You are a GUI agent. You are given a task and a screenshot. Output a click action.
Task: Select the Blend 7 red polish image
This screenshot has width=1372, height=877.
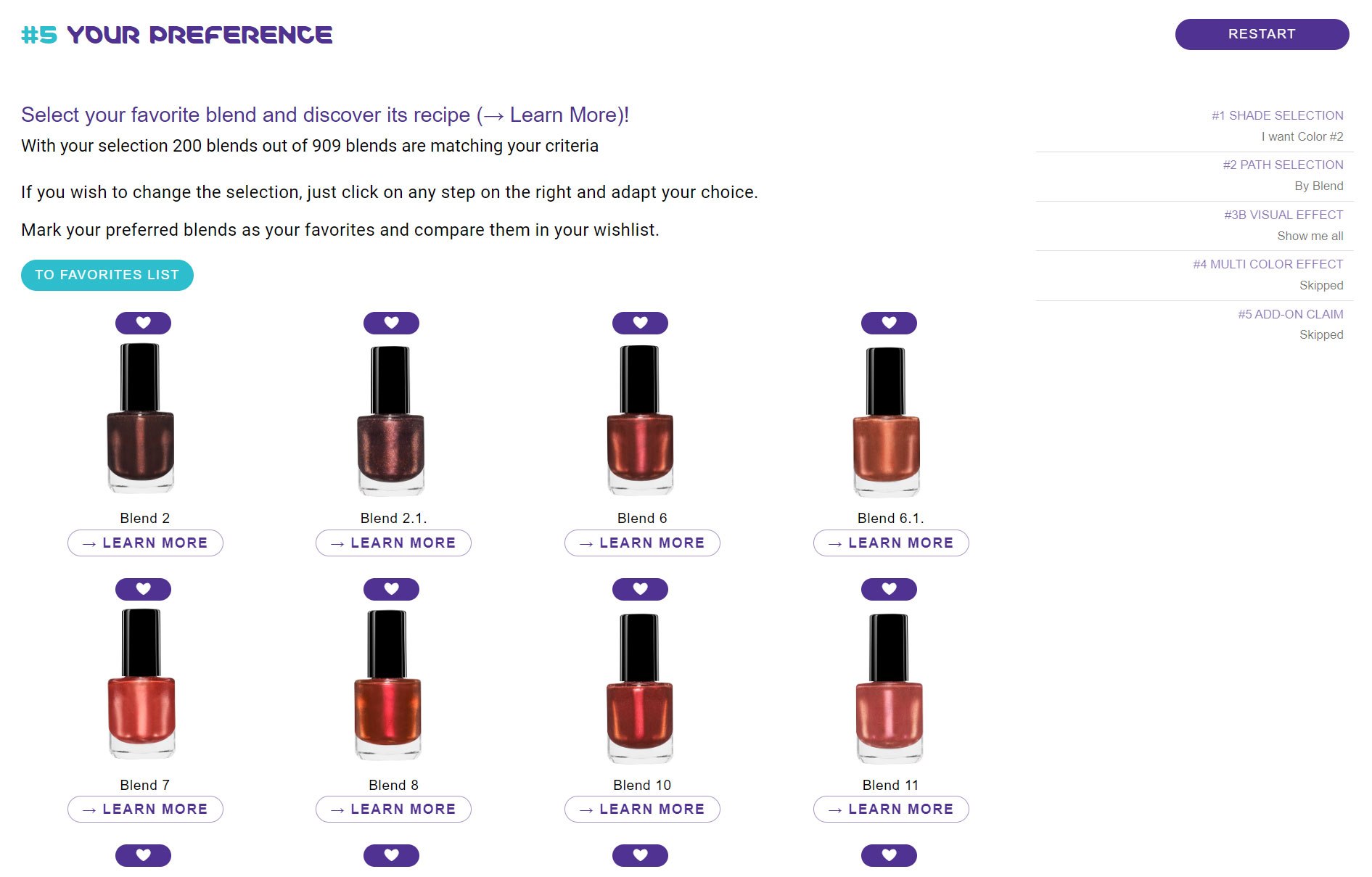[x=141, y=685]
